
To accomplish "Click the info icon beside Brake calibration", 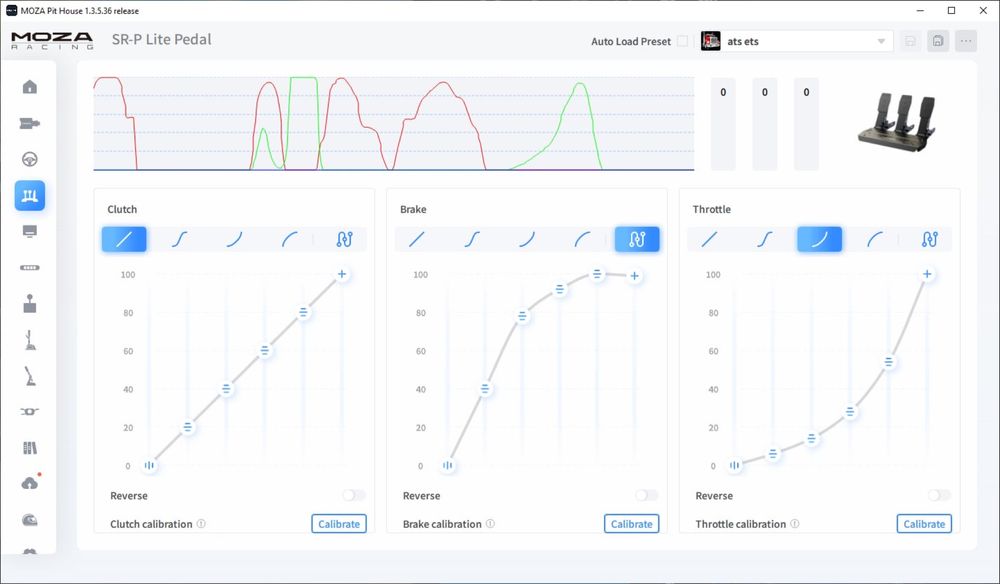I will coord(490,523).
